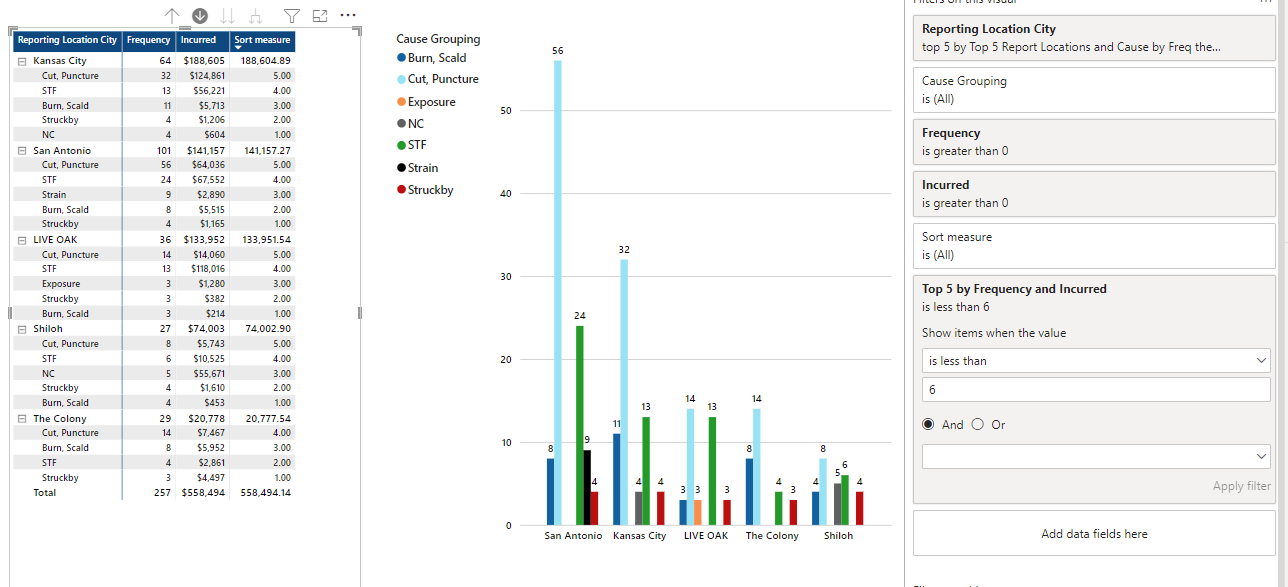Collapse the San Antonio row group
1288x587 pixels.
tap(21, 150)
